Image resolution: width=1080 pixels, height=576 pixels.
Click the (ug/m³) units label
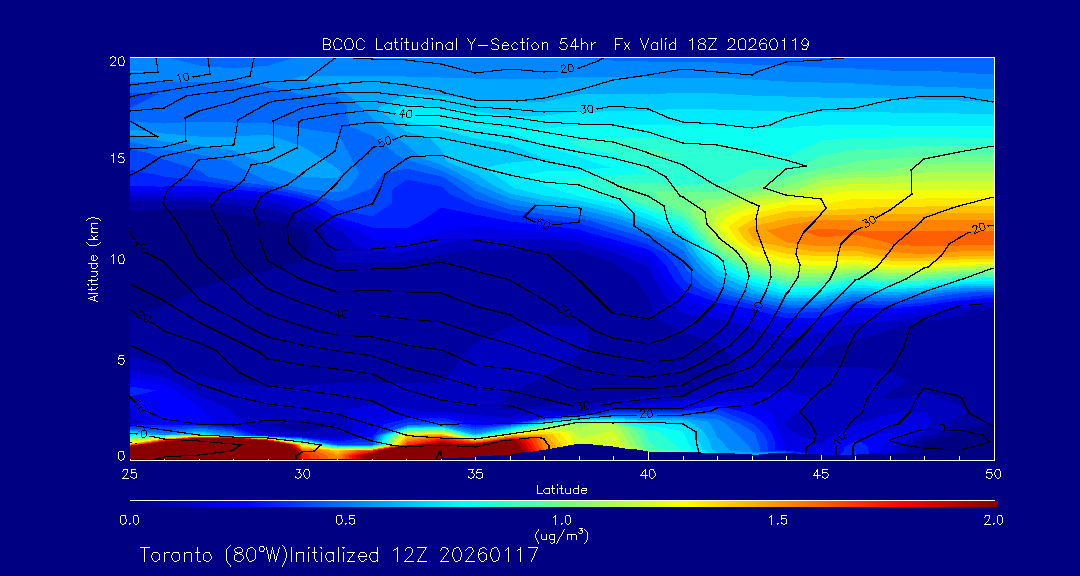pyautogui.click(x=561, y=536)
